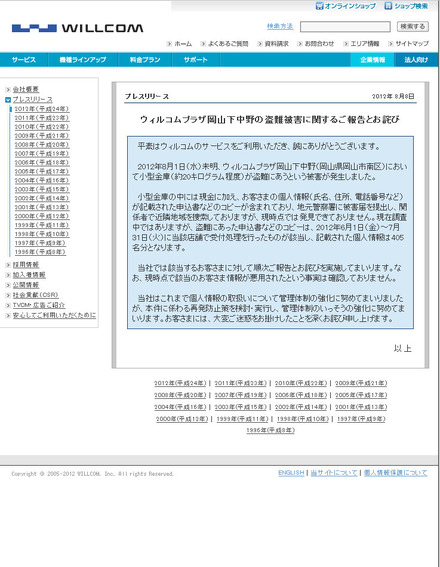Screen dimensions: 440x567
Task: Select 2010年(平成22年) in the sidebar
Action: 42,127
